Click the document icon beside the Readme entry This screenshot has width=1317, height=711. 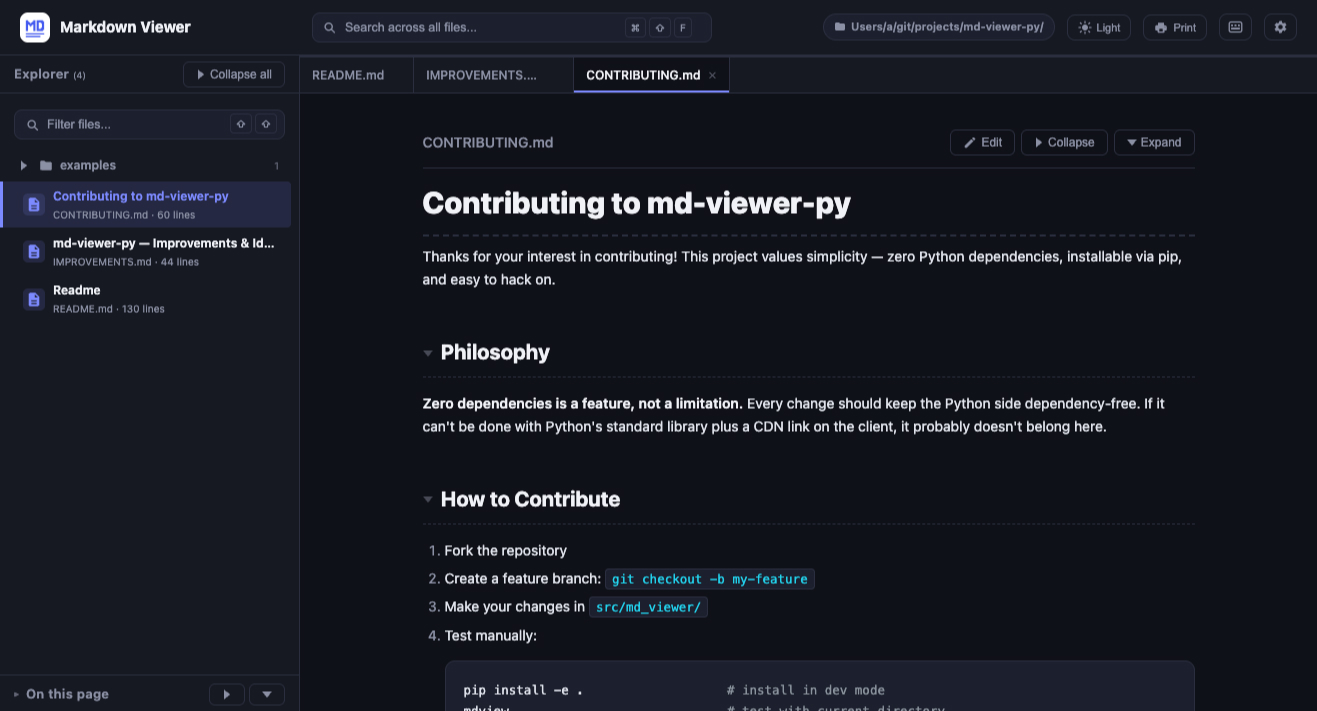pyautogui.click(x=34, y=298)
